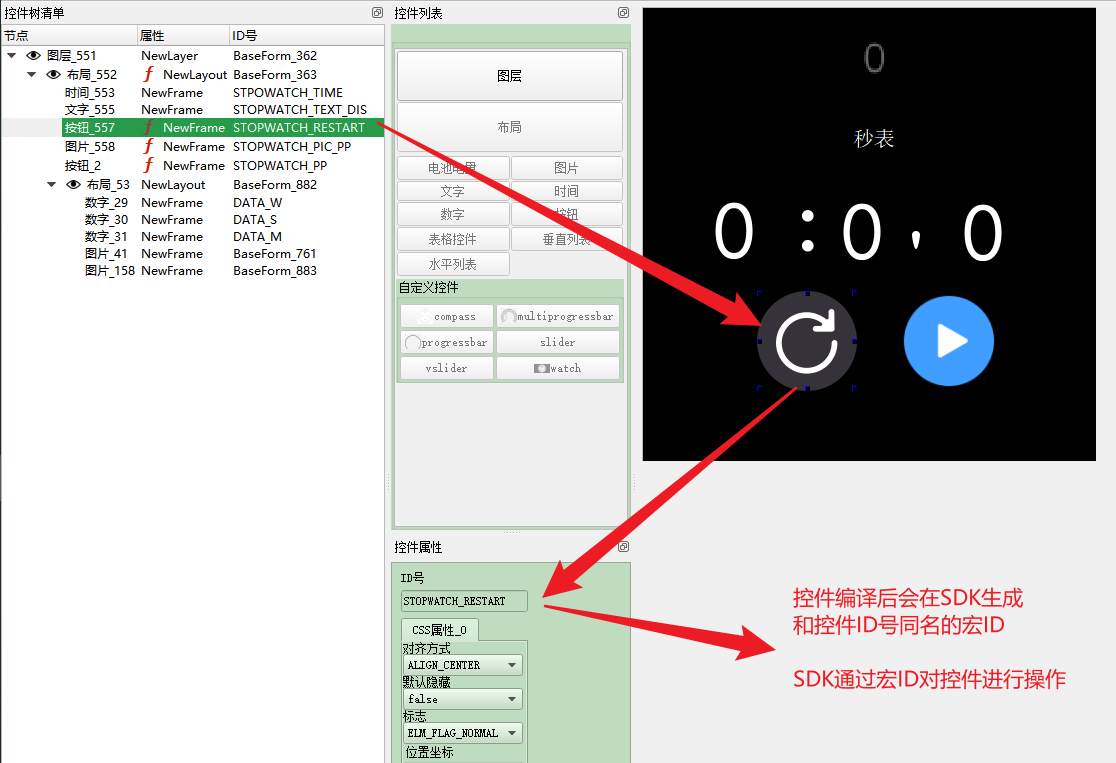This screenshot has height=763, width=1116.
Task: Toggle visibility eye of 图层_551
Action: (33, 56)
